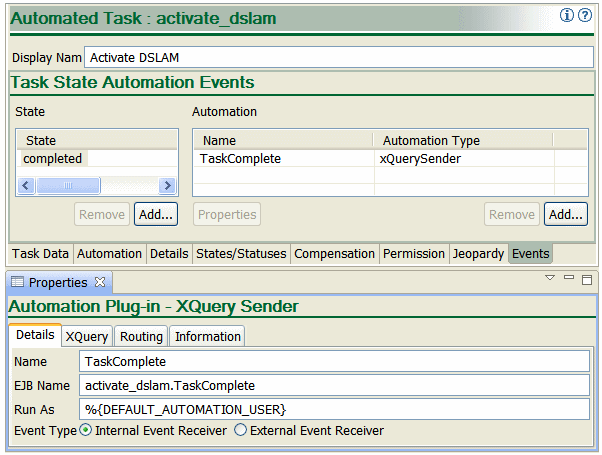Click the EJB Name input field

click(334, 386)
